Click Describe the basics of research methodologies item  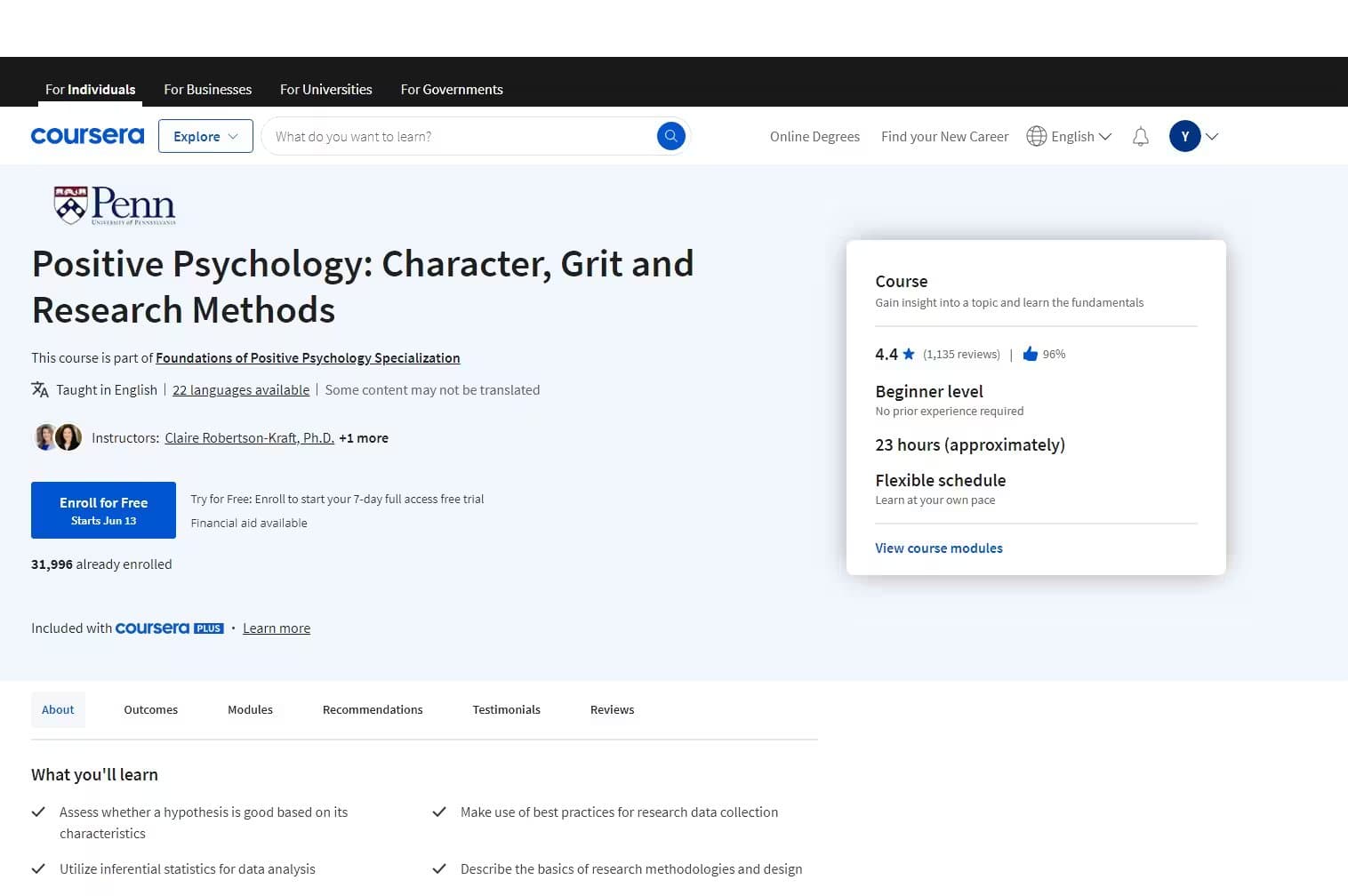tap(631, 868)
